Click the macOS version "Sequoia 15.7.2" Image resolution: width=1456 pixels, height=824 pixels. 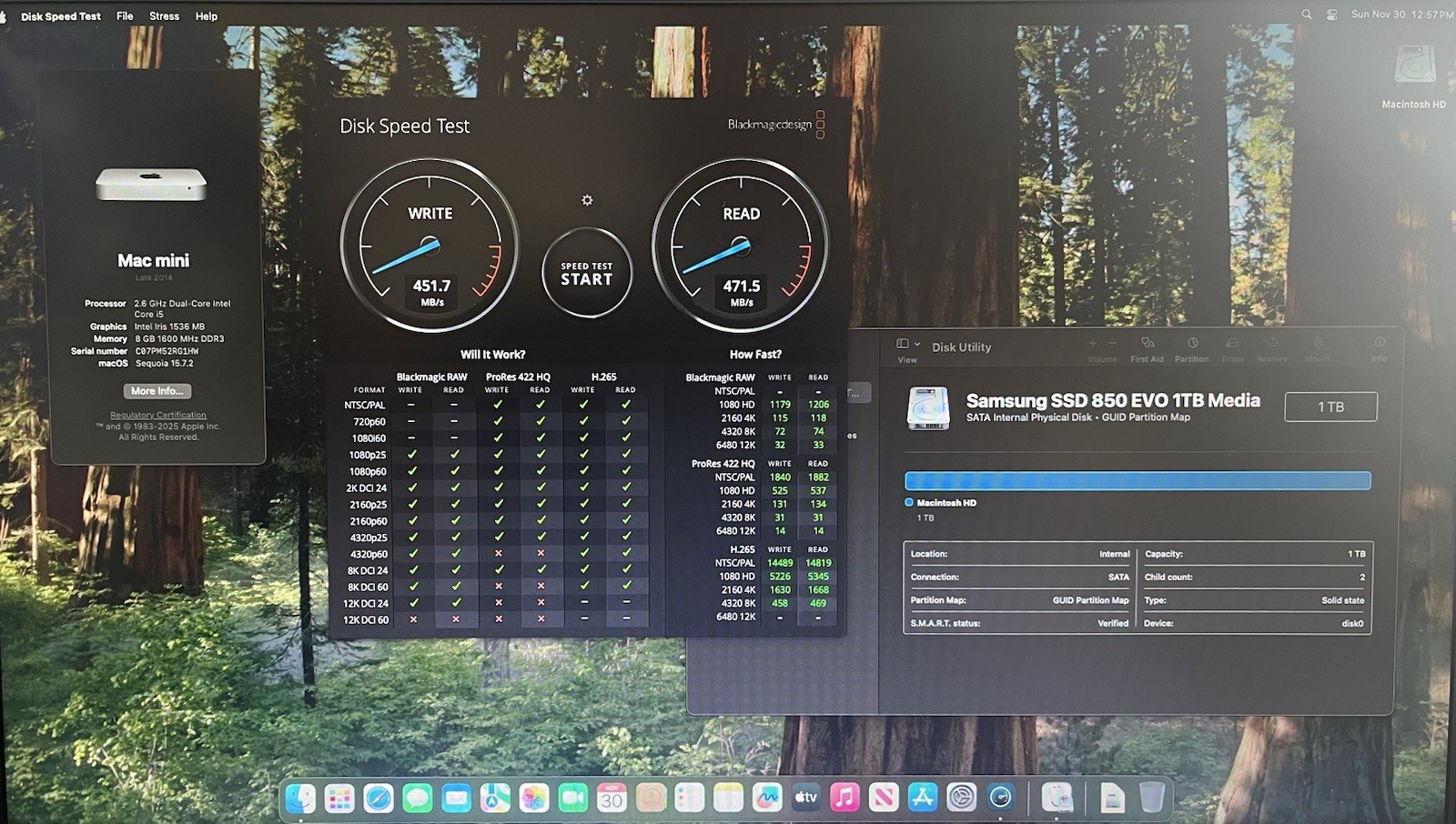pyautogui.click(x=165, y=363)
